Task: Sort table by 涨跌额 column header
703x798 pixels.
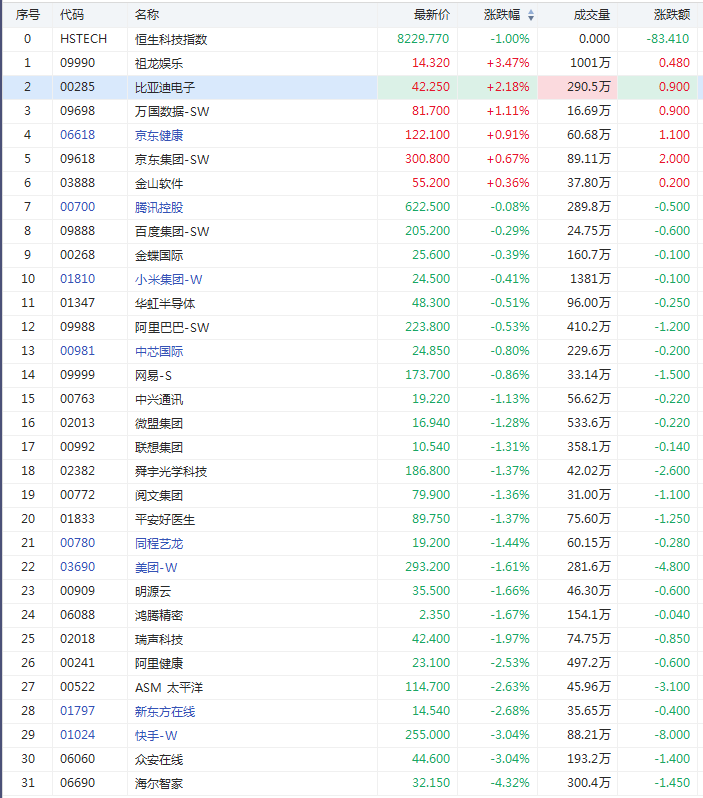Action: click(x=672, y=15)
